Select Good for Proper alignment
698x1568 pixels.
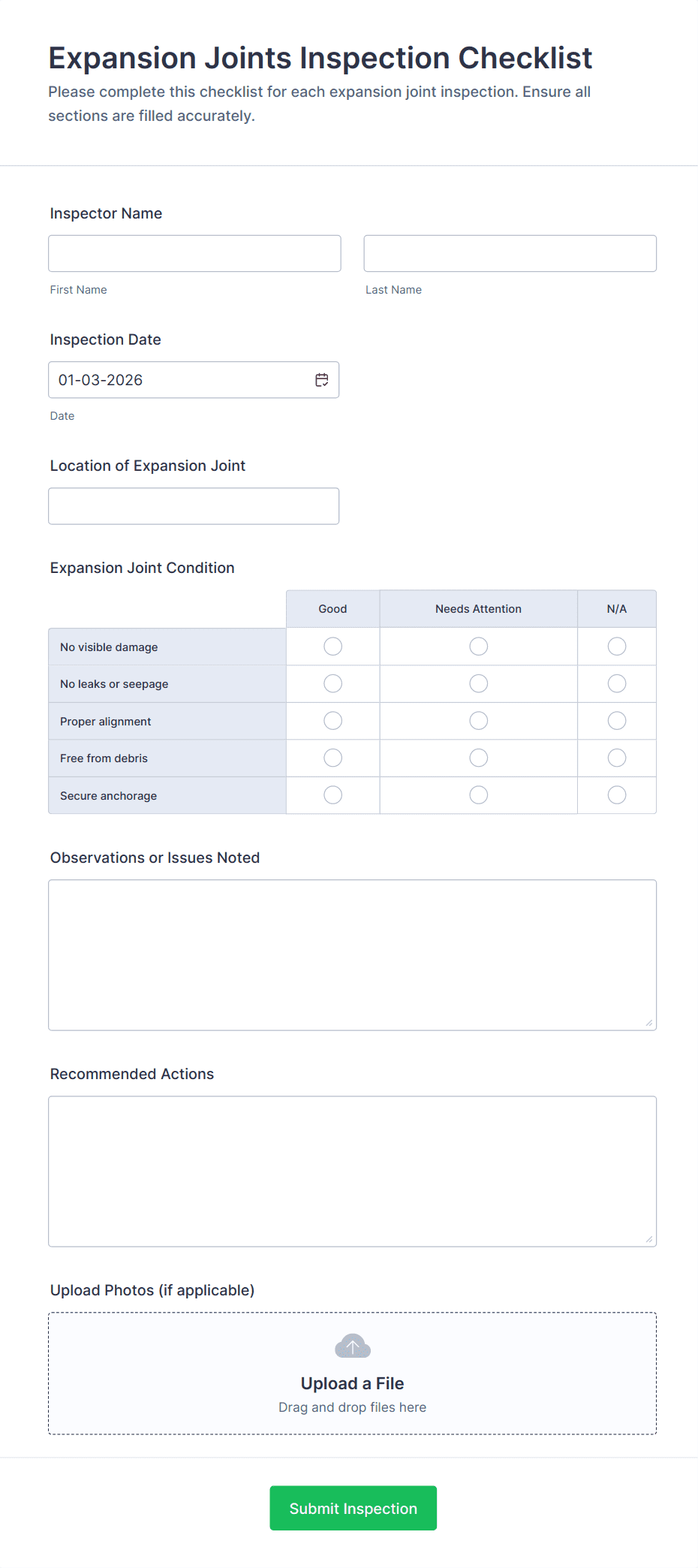(x=332, y=720)
